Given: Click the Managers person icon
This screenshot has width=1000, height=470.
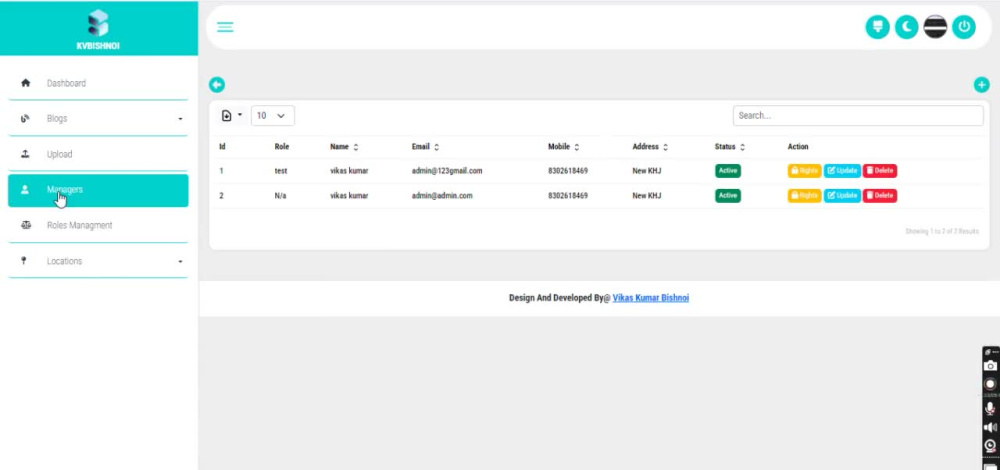Looking at the screenshot, I should point(26,189).
